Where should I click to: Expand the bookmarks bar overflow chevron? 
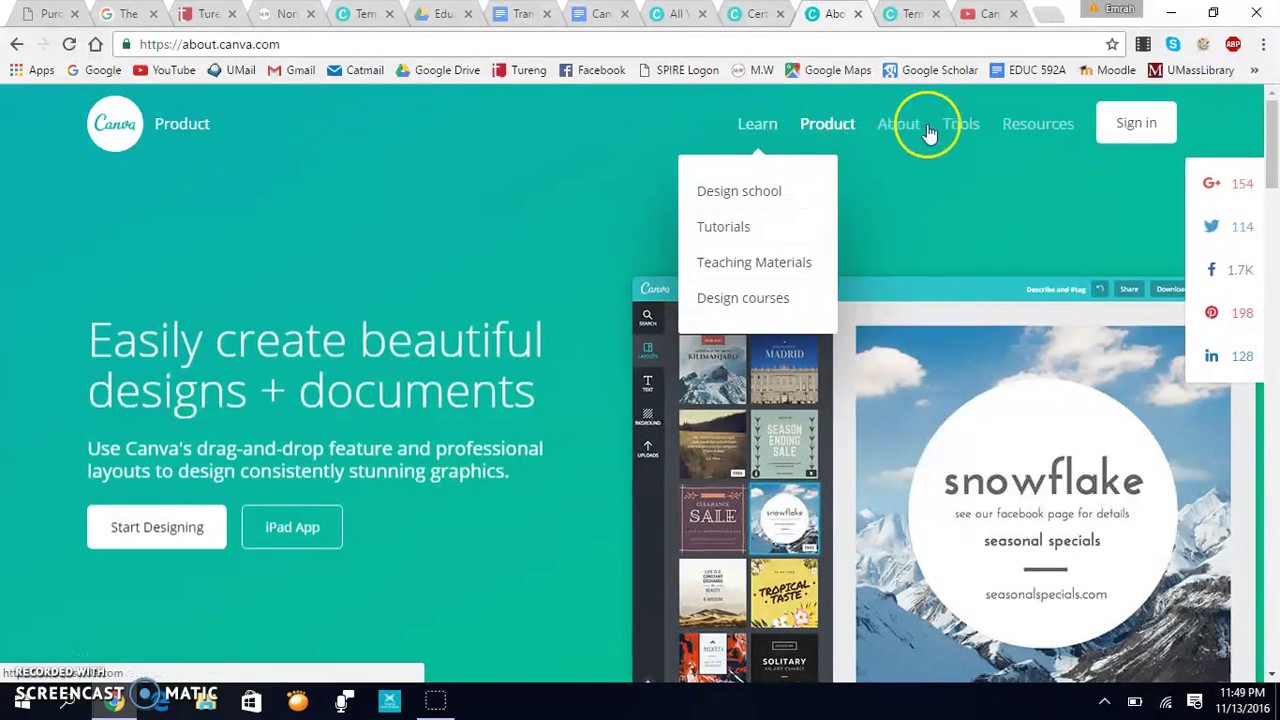(x=1256, y=70)
